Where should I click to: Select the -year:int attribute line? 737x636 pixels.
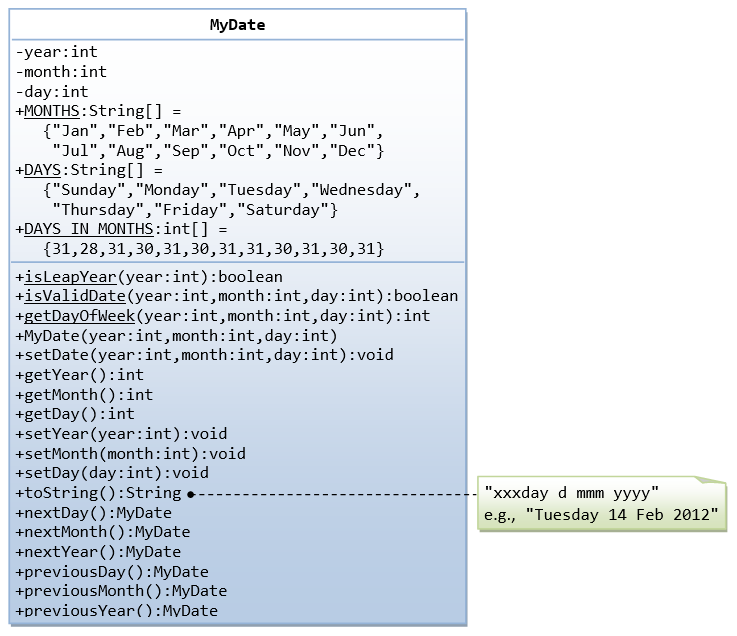[x=57, y=52]
